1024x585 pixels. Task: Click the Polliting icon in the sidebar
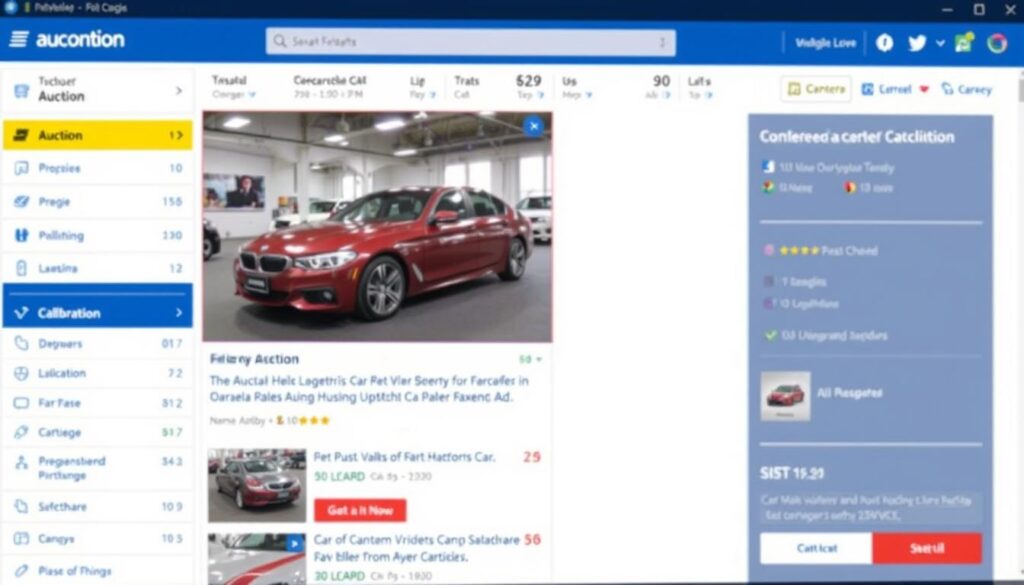point(21,236)
